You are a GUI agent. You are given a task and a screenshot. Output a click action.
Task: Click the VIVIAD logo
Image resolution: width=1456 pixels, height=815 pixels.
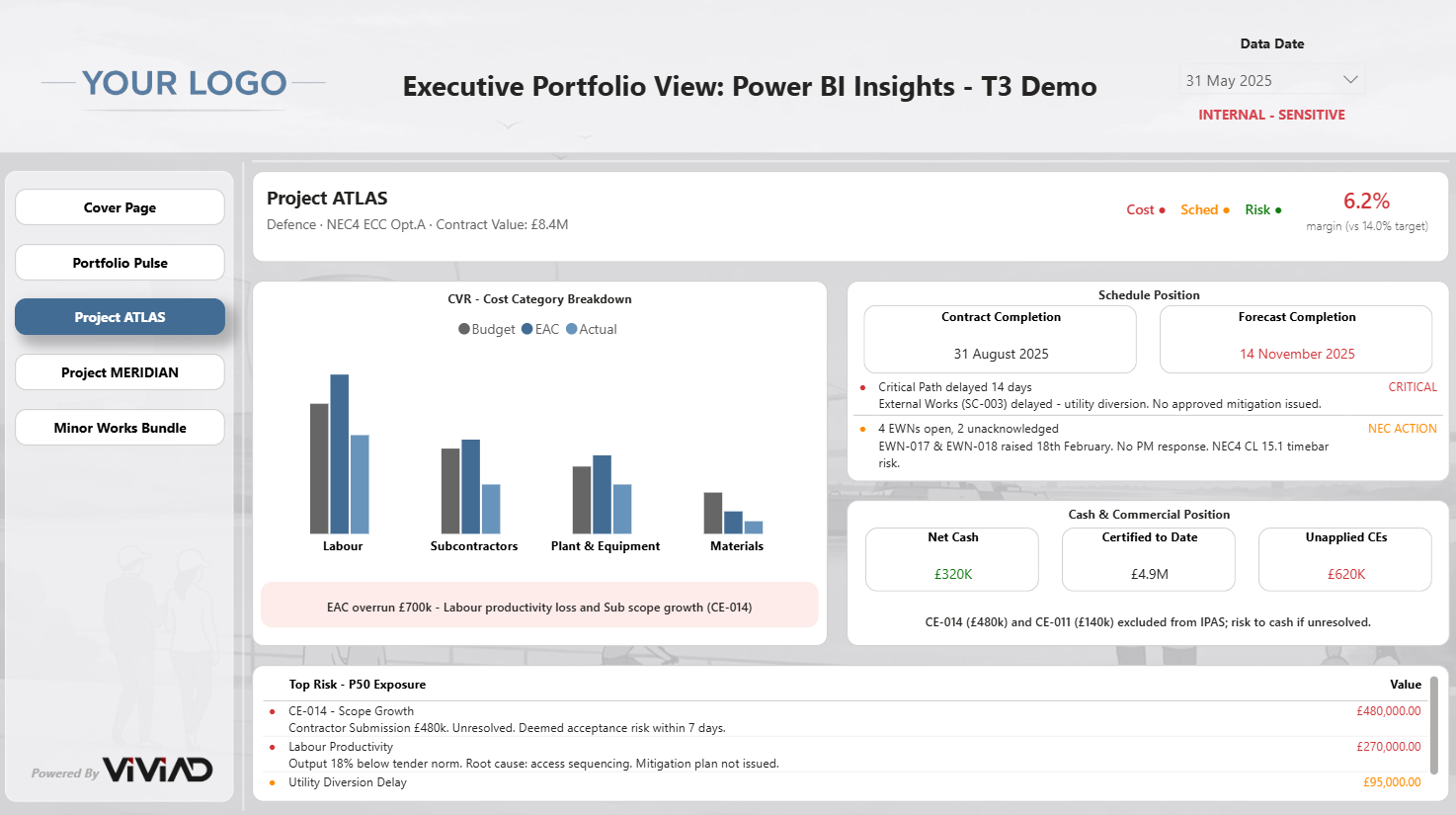(x=158, y=770)
